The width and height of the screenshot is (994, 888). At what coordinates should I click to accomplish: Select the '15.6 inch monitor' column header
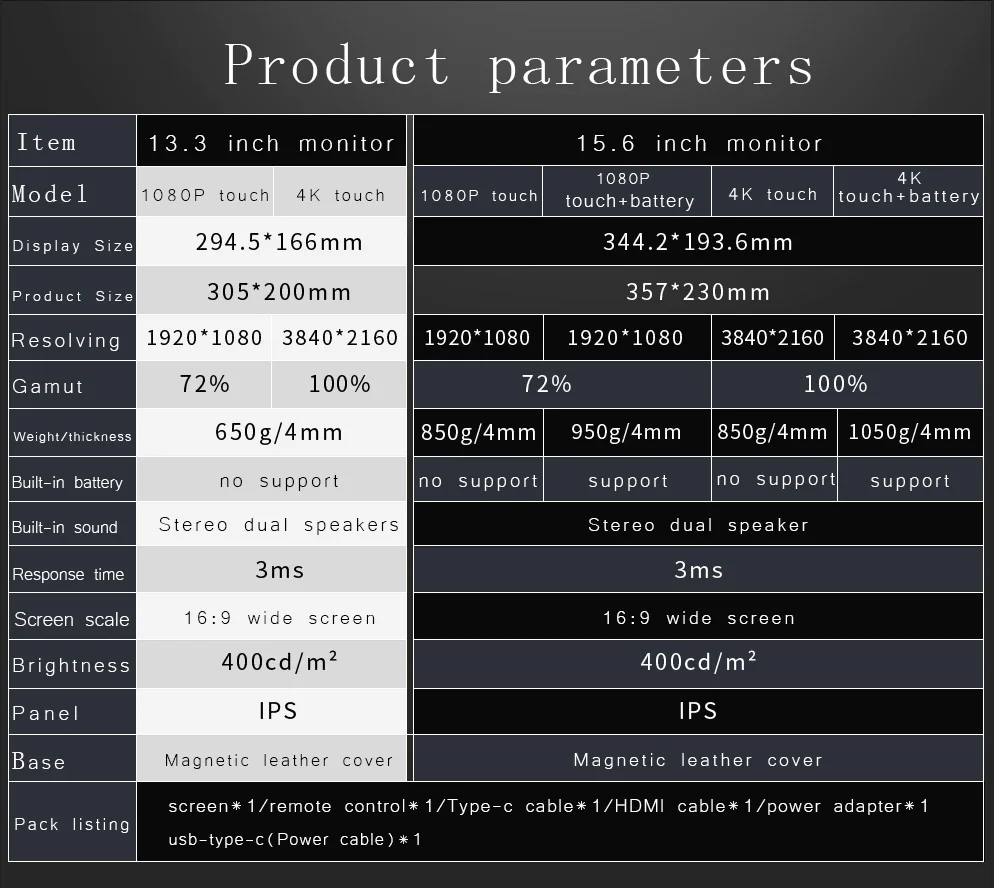pos(699,143)
